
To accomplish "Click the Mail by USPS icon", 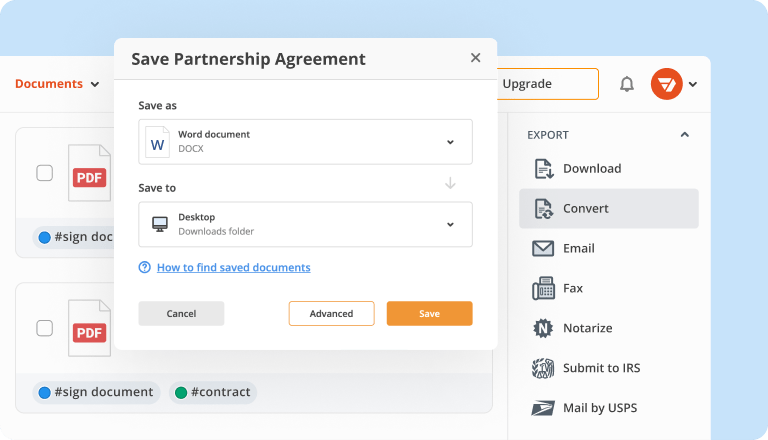I will [x=544, y=408].
